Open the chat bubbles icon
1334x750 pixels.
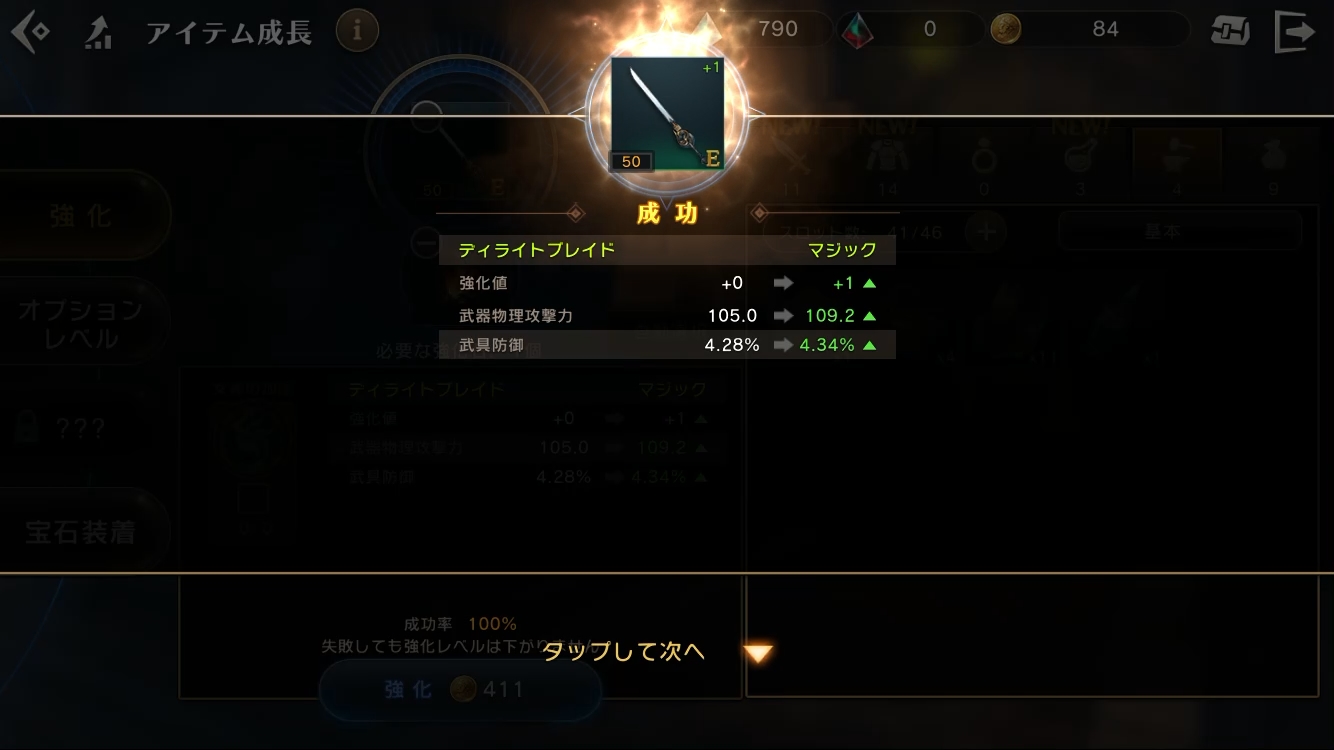[x=1229, y=31]
